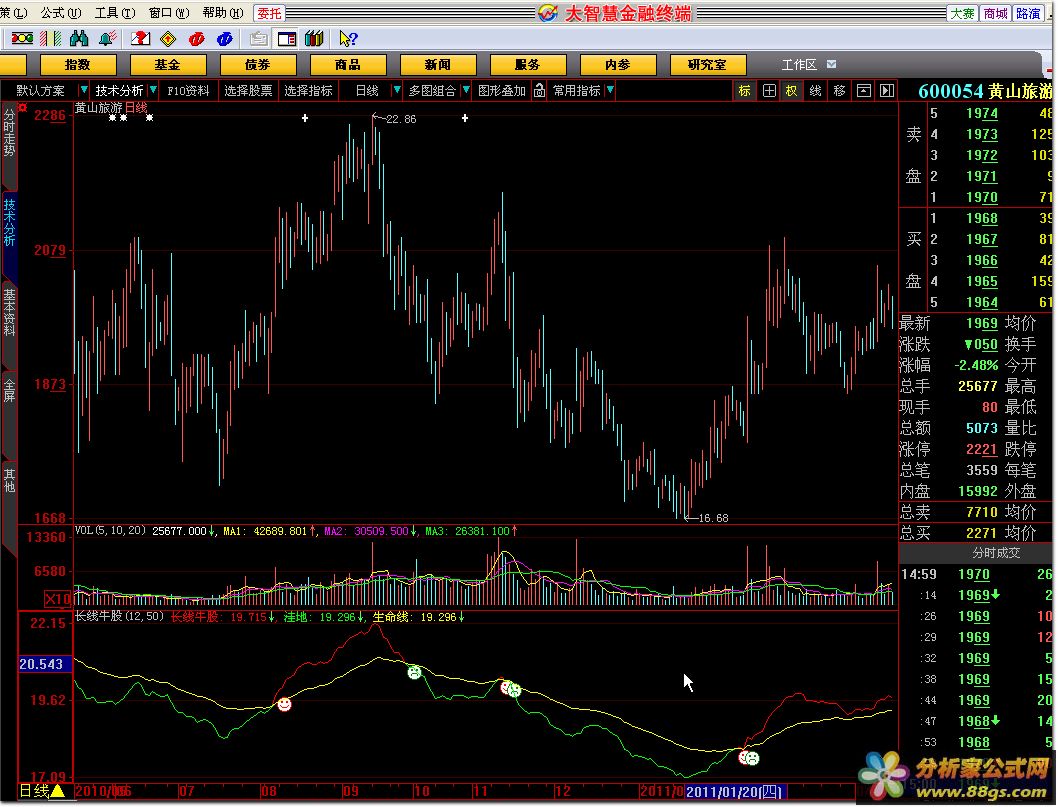
Task: Click the 内参 yellow button
Action: click(617, 65)
